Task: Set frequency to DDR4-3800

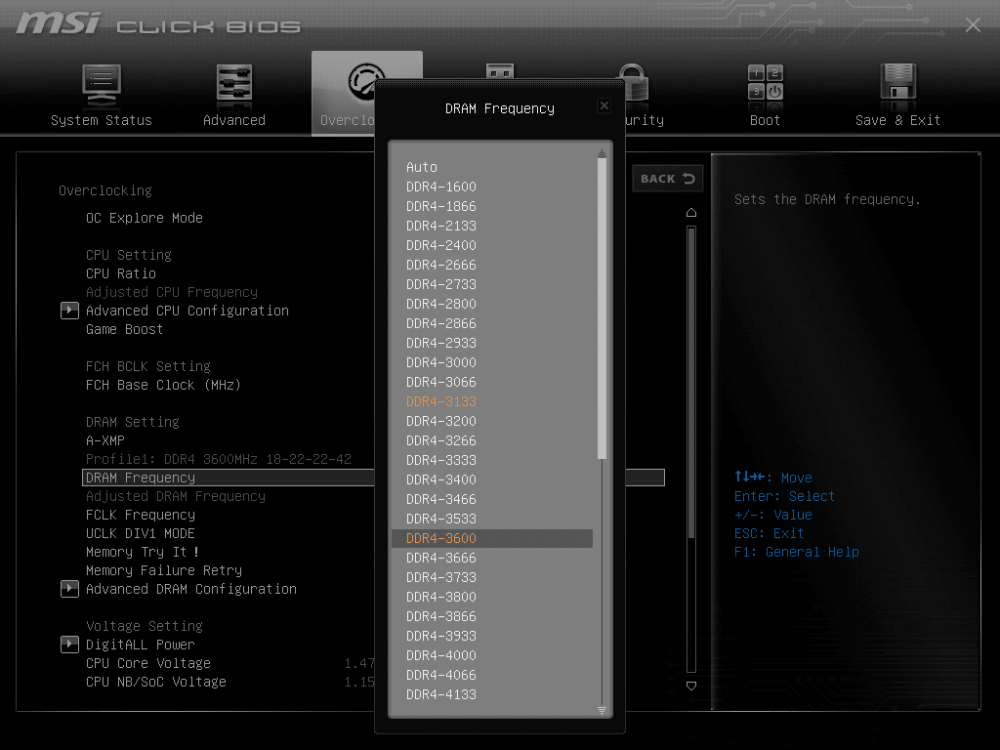Action: click(x=441, y=597)
